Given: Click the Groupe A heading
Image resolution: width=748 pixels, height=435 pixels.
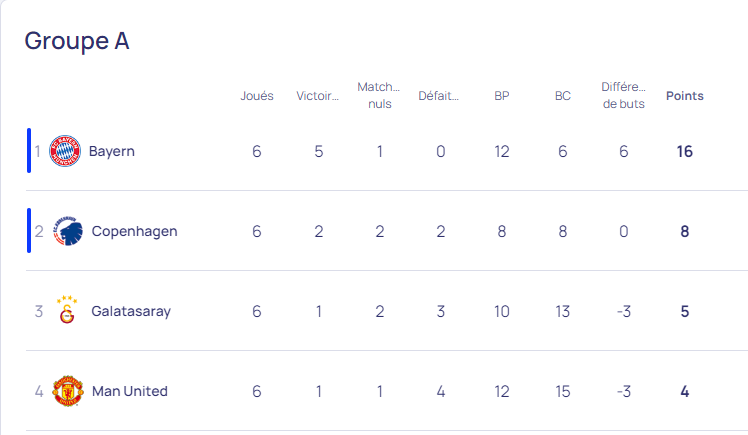Looking at the screenshot, I should pyautogui.click(x=77, y=41).
